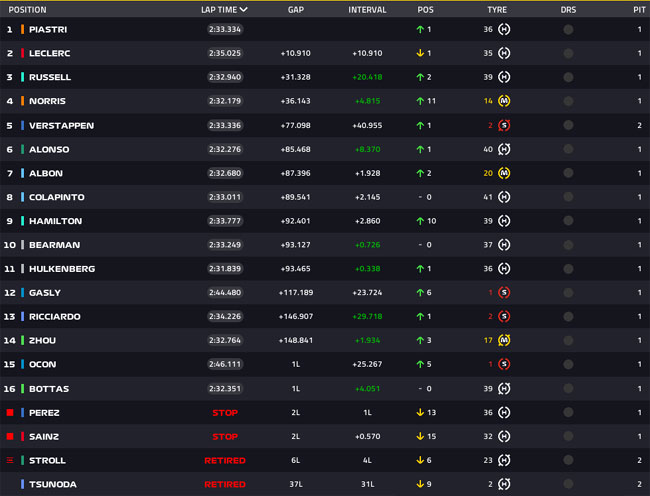Click Hamilton's green up arrow

click(x=420, y=221)
